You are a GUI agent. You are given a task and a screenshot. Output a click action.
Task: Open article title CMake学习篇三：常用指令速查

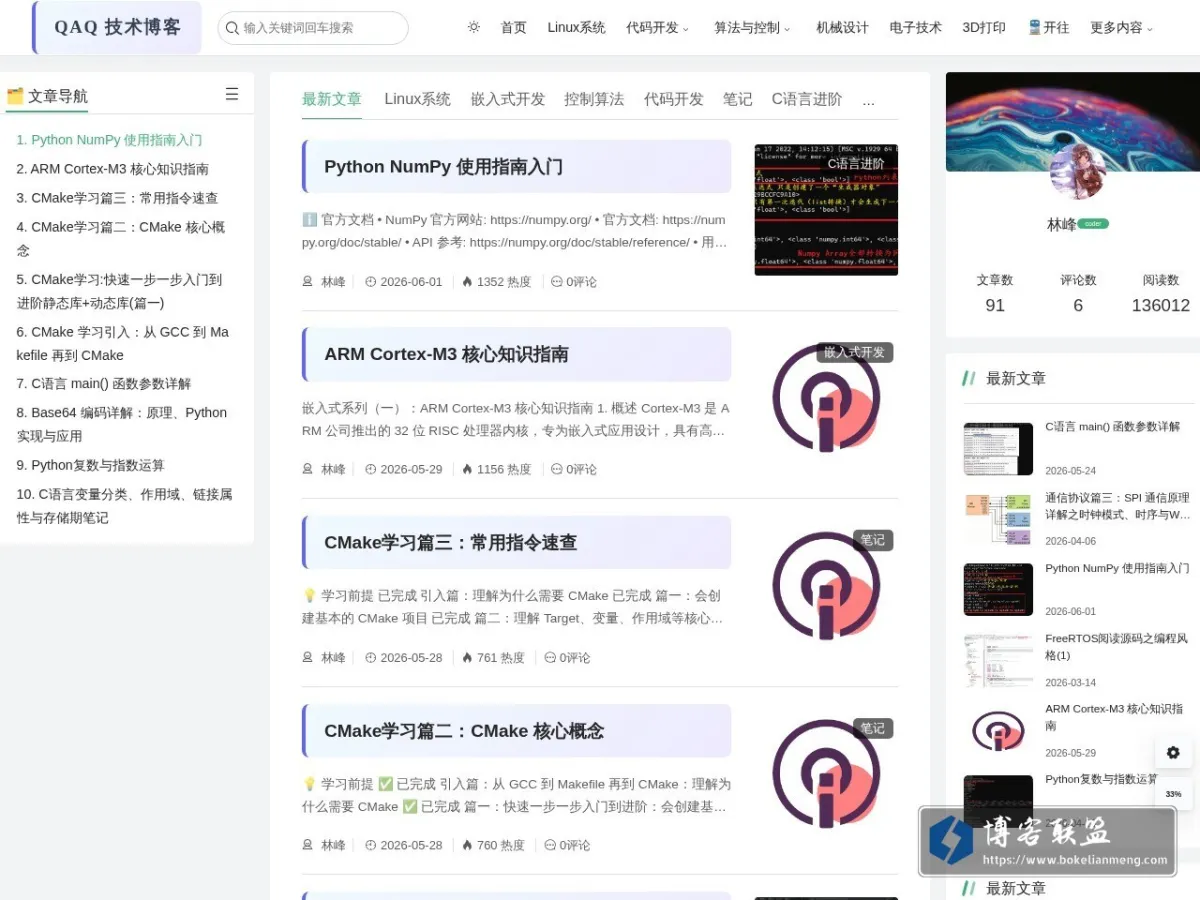click(450, 542)
